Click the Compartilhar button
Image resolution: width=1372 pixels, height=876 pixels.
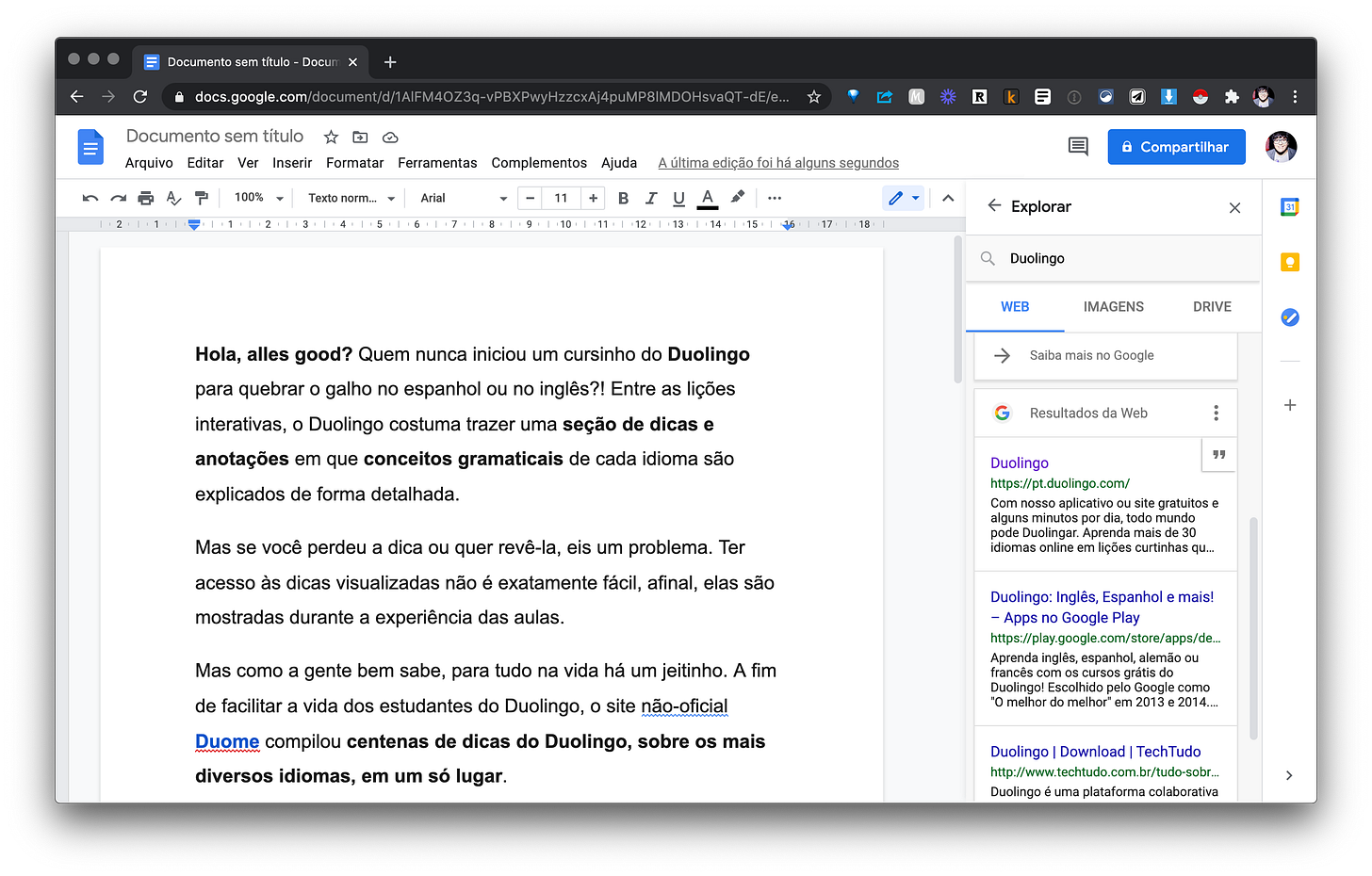point(1176,147)
